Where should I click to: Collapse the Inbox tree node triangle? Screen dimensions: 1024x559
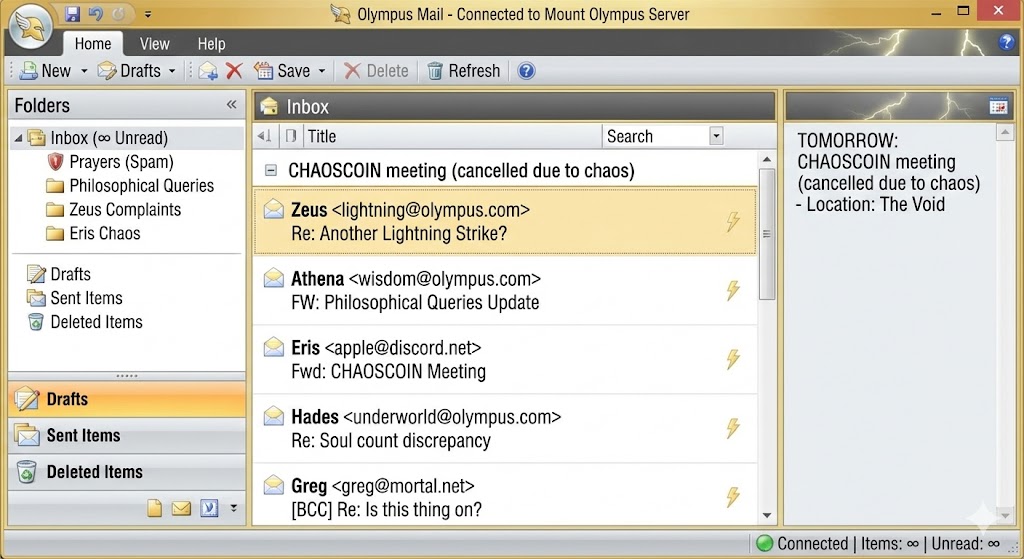tap(18, 138)
